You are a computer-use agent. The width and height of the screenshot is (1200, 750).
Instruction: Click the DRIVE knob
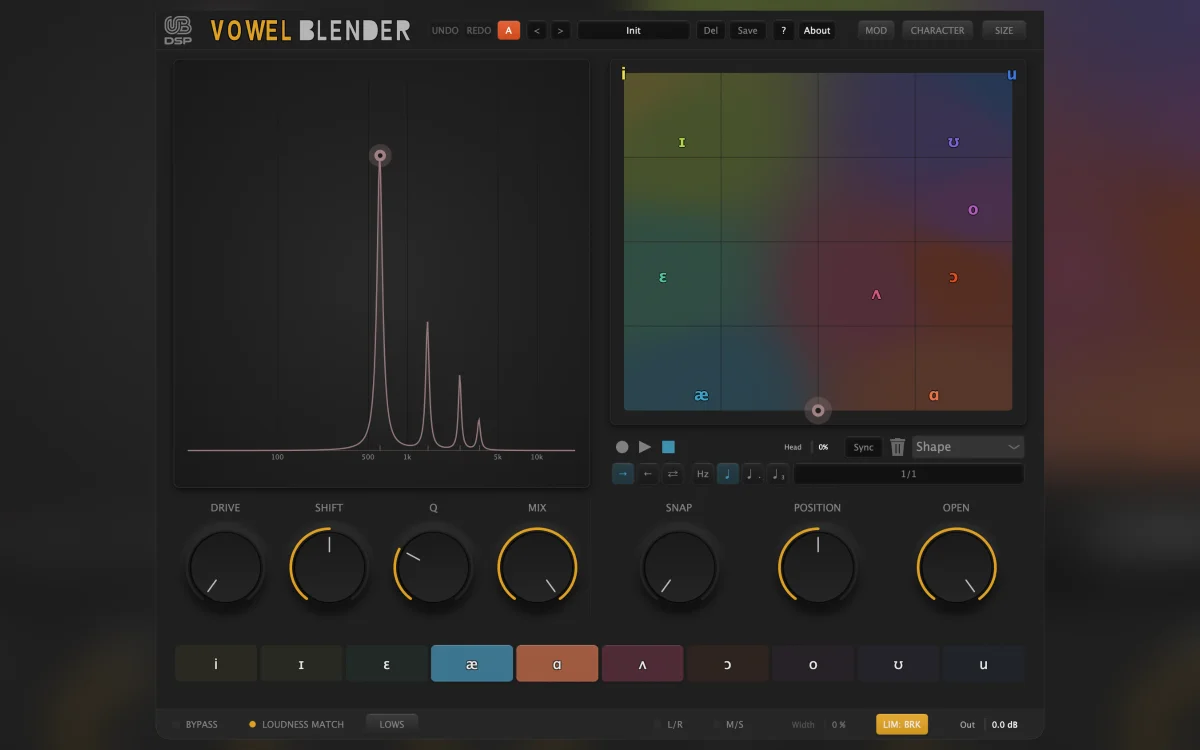(x=225, y=568)
